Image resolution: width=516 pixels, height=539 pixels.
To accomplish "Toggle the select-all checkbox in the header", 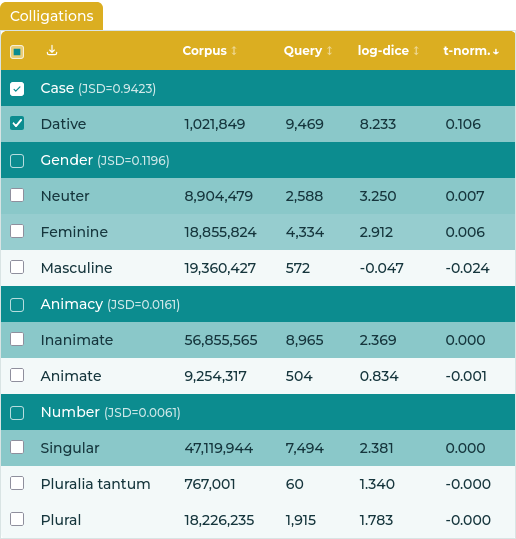I will [17, 52].
